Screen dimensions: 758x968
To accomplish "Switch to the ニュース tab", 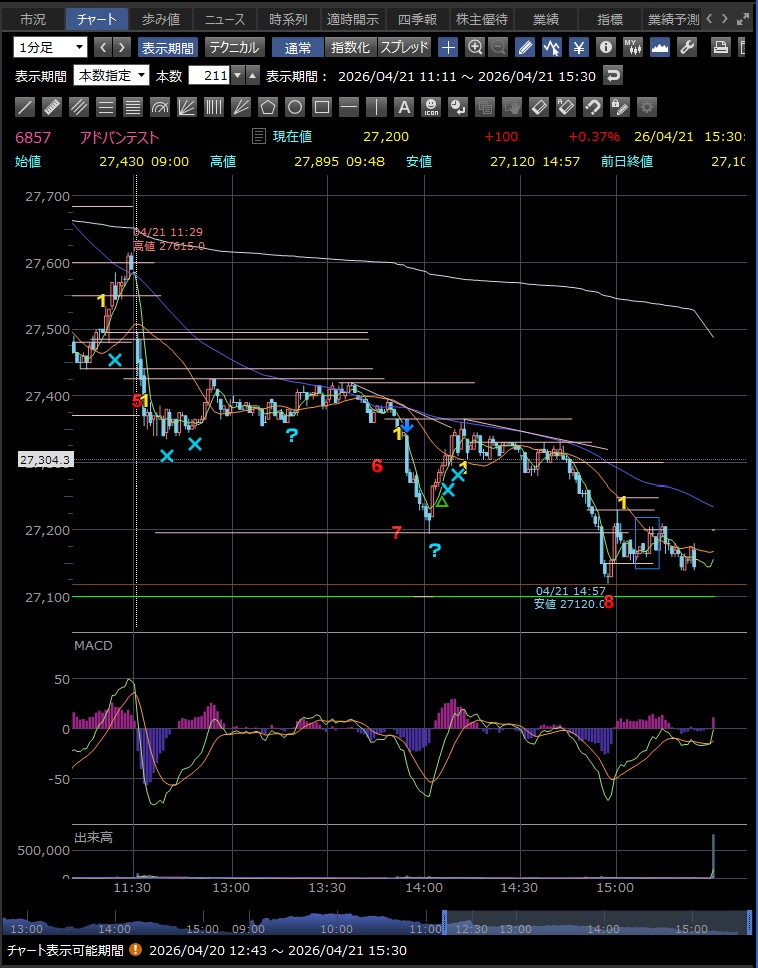I will (222, 19).
